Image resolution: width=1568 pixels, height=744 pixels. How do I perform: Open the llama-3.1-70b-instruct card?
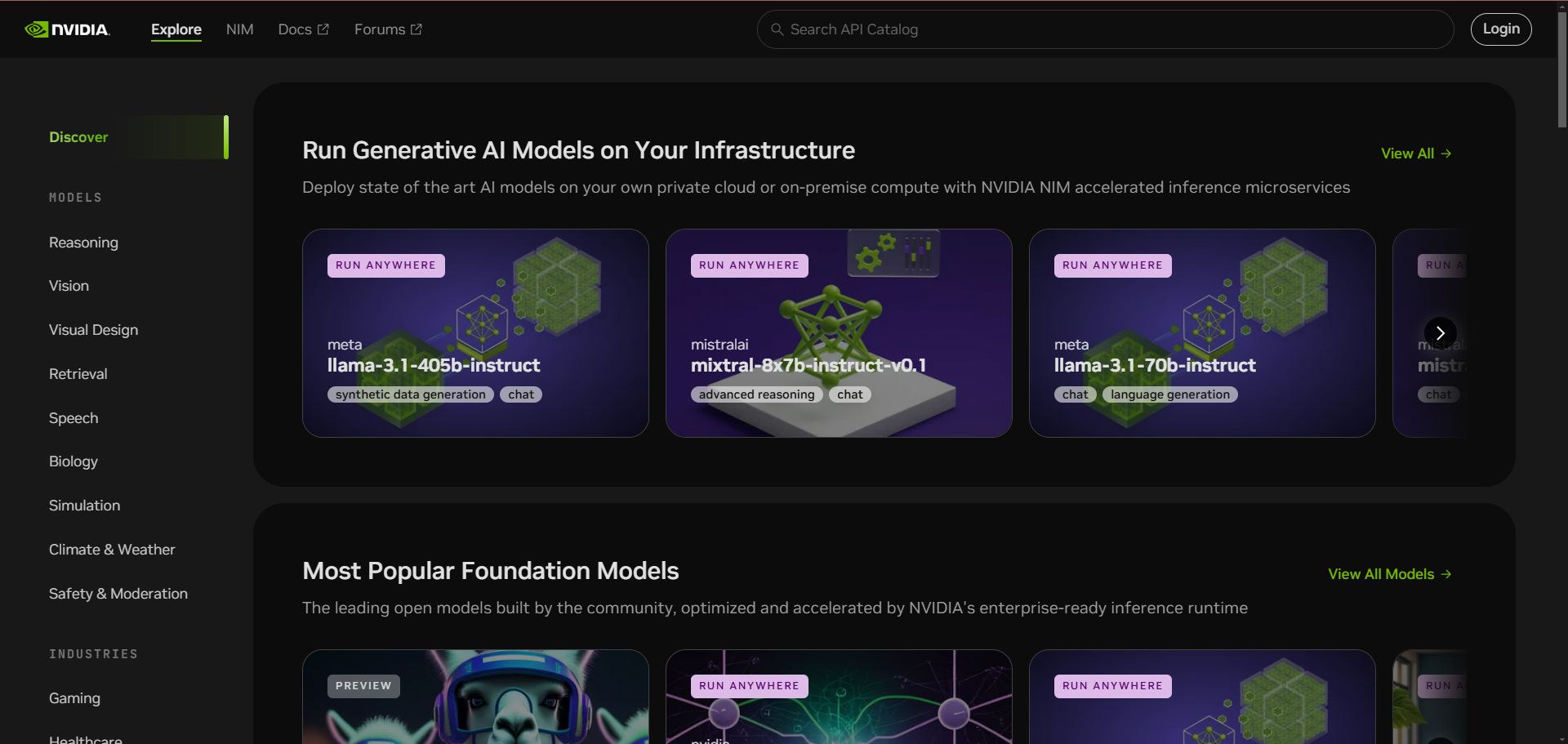[1202, 333]
